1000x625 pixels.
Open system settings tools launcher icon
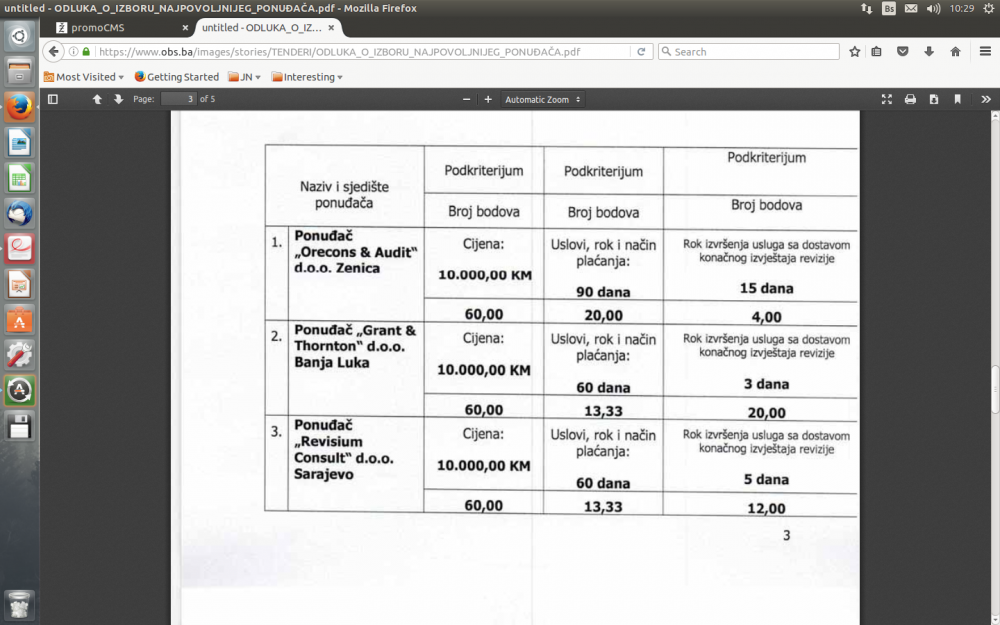click(19, 355)
